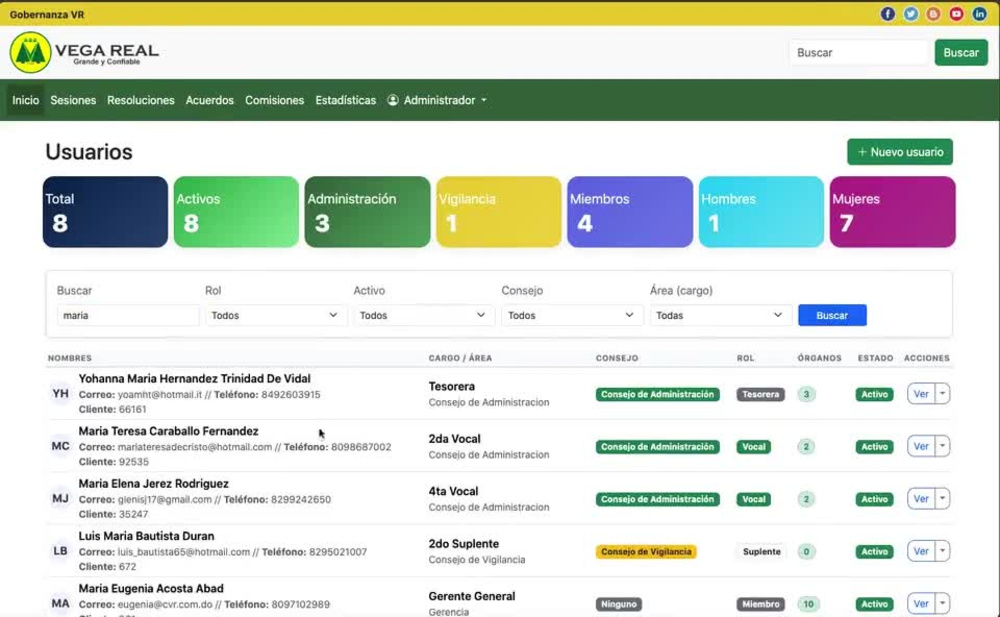Click the blue Buscar filter button
Image resolution: width=1000 pixels, height=617 pixels.
[832, 315]
